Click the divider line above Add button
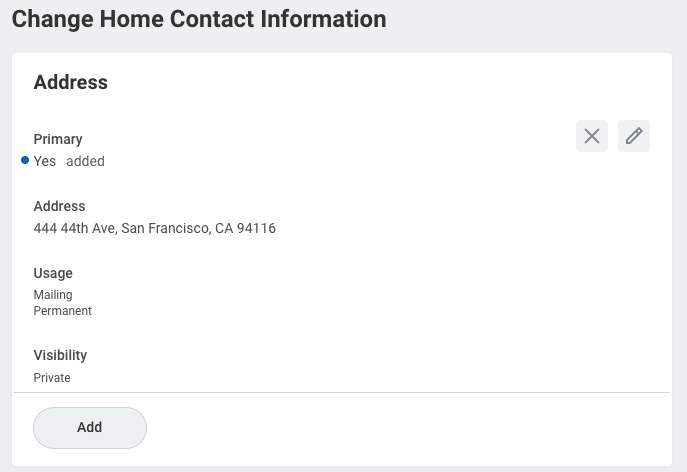This screenshot has height=472, width=687. [x=340, y=392]
